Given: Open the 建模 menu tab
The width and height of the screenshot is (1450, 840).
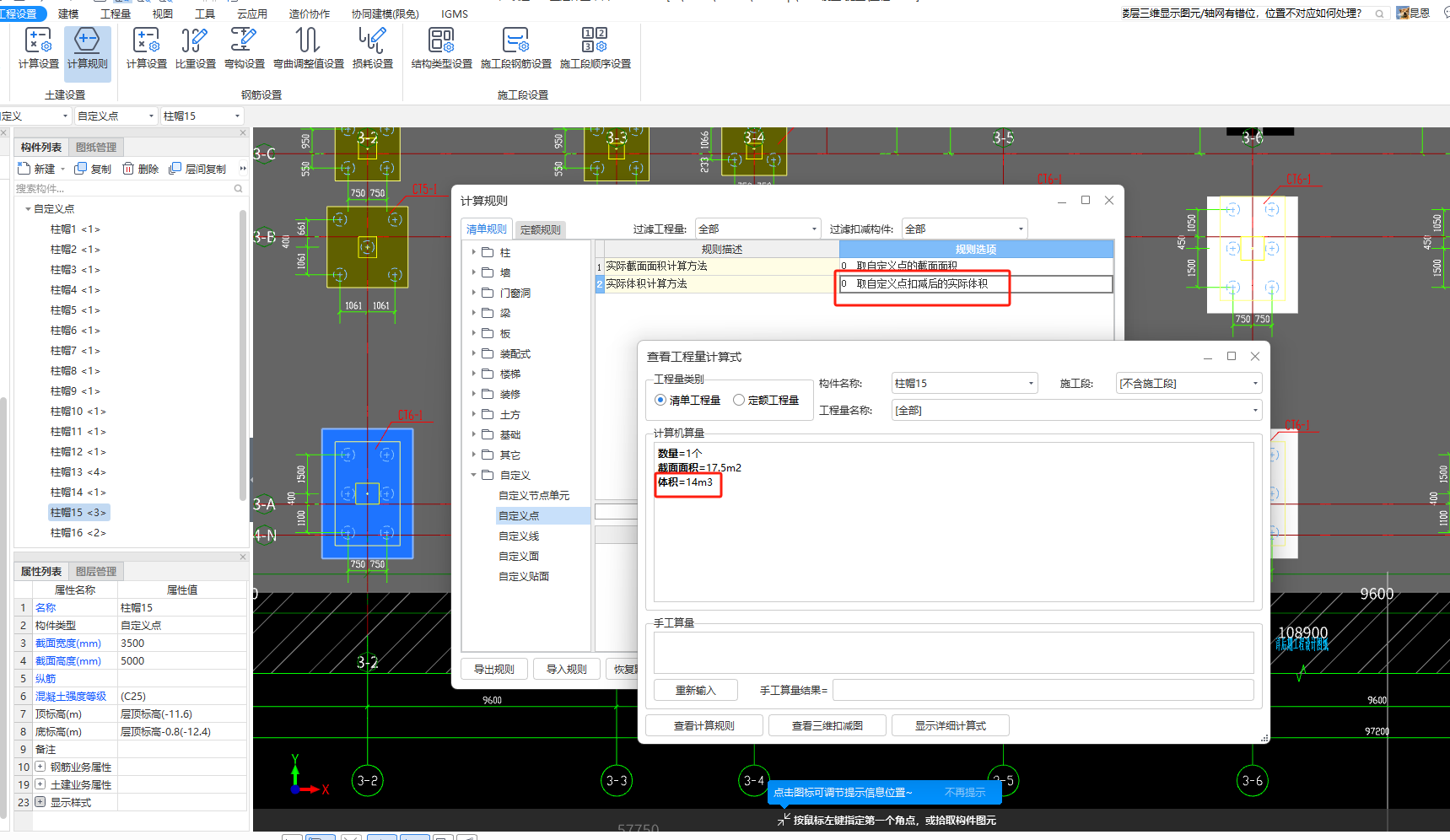Looking at the screenshot, I should 68,13.
